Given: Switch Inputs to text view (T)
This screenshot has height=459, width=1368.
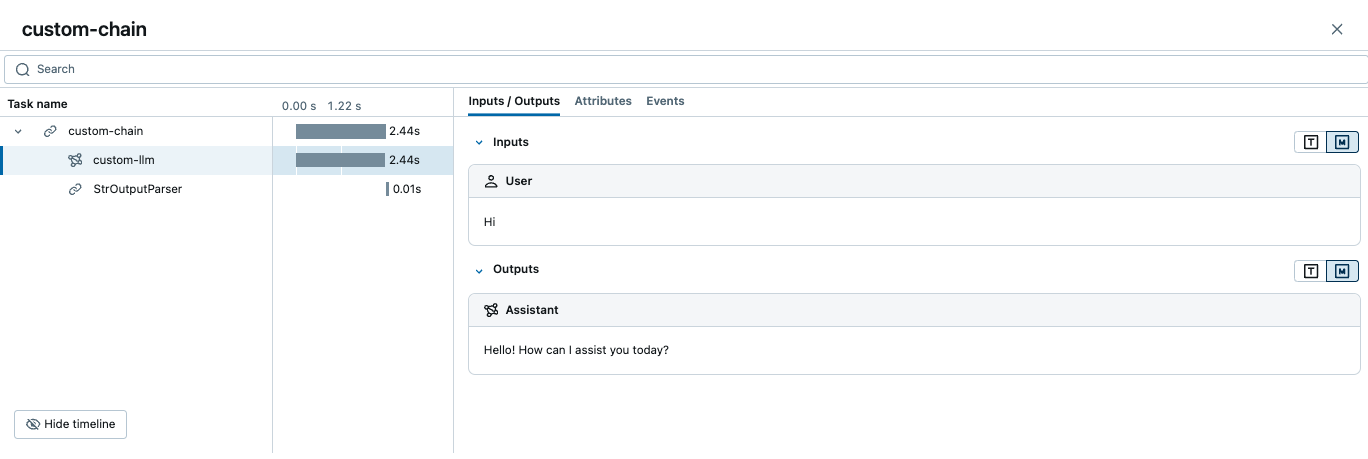Looking at the screenshot, I should pos(1310,142).
